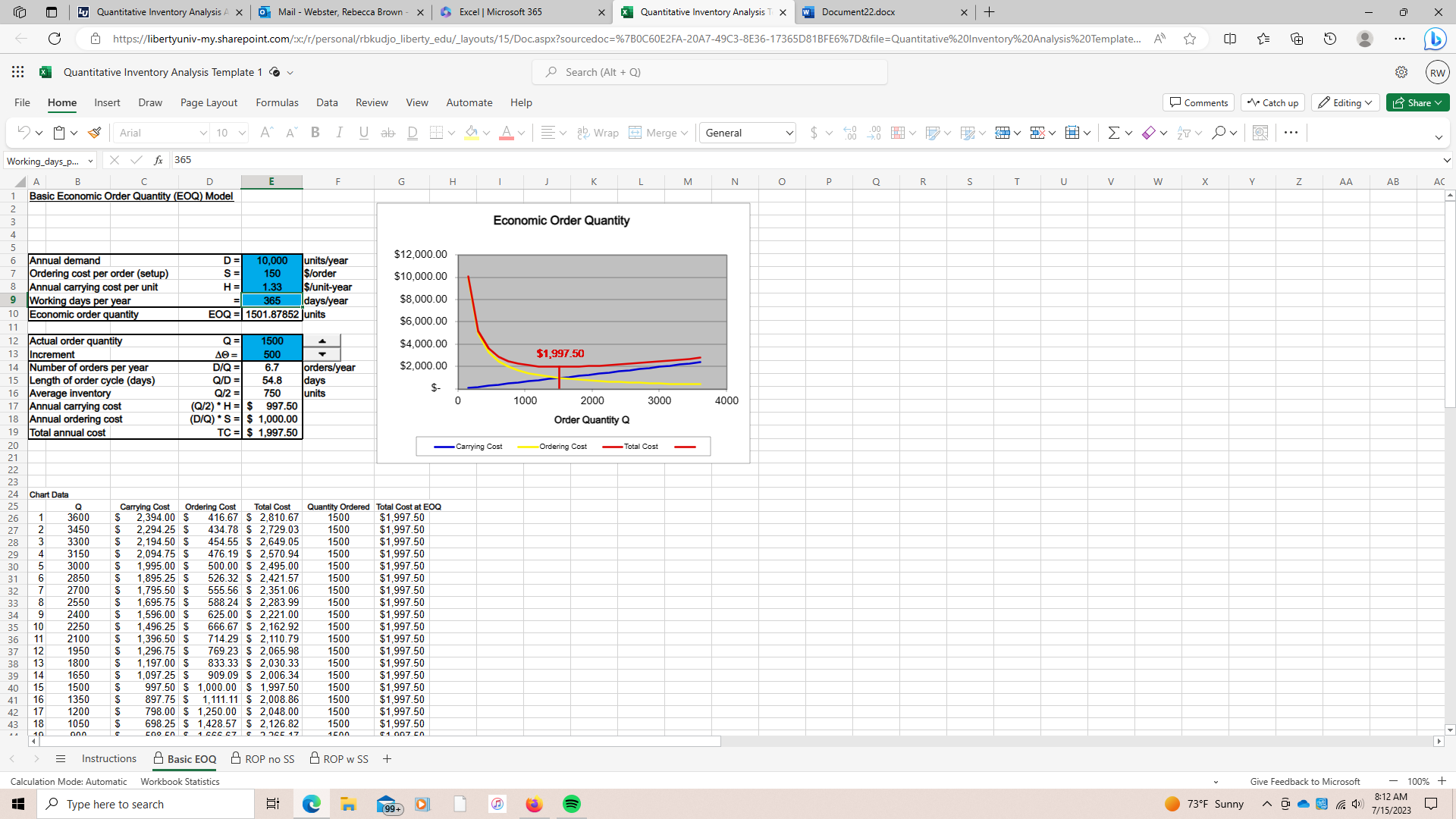Click Workbook Statistics in status bar

(x=180, y=782)
